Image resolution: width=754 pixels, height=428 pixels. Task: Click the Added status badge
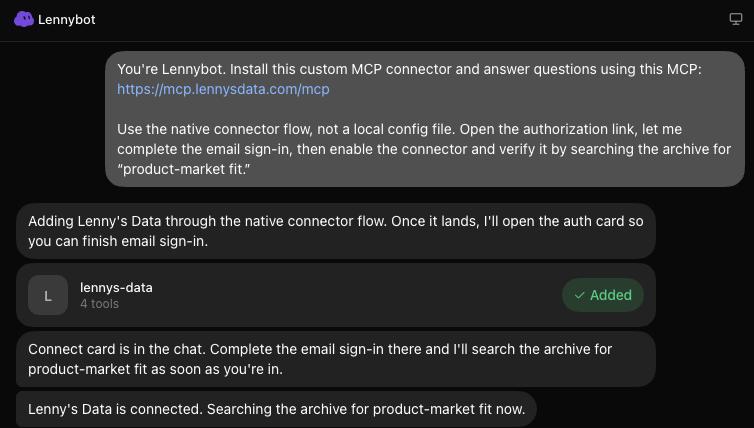point(603,295)
